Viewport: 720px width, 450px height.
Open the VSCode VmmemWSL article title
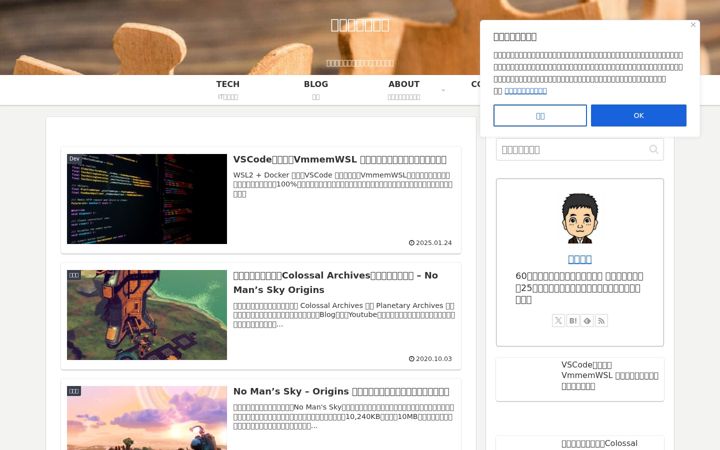tap(339, 159)
